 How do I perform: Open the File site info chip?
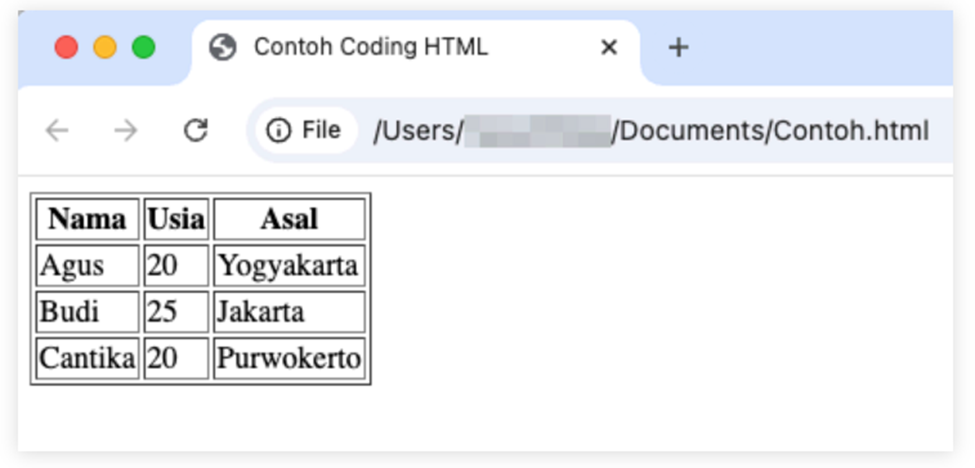(x=305, y=131)
